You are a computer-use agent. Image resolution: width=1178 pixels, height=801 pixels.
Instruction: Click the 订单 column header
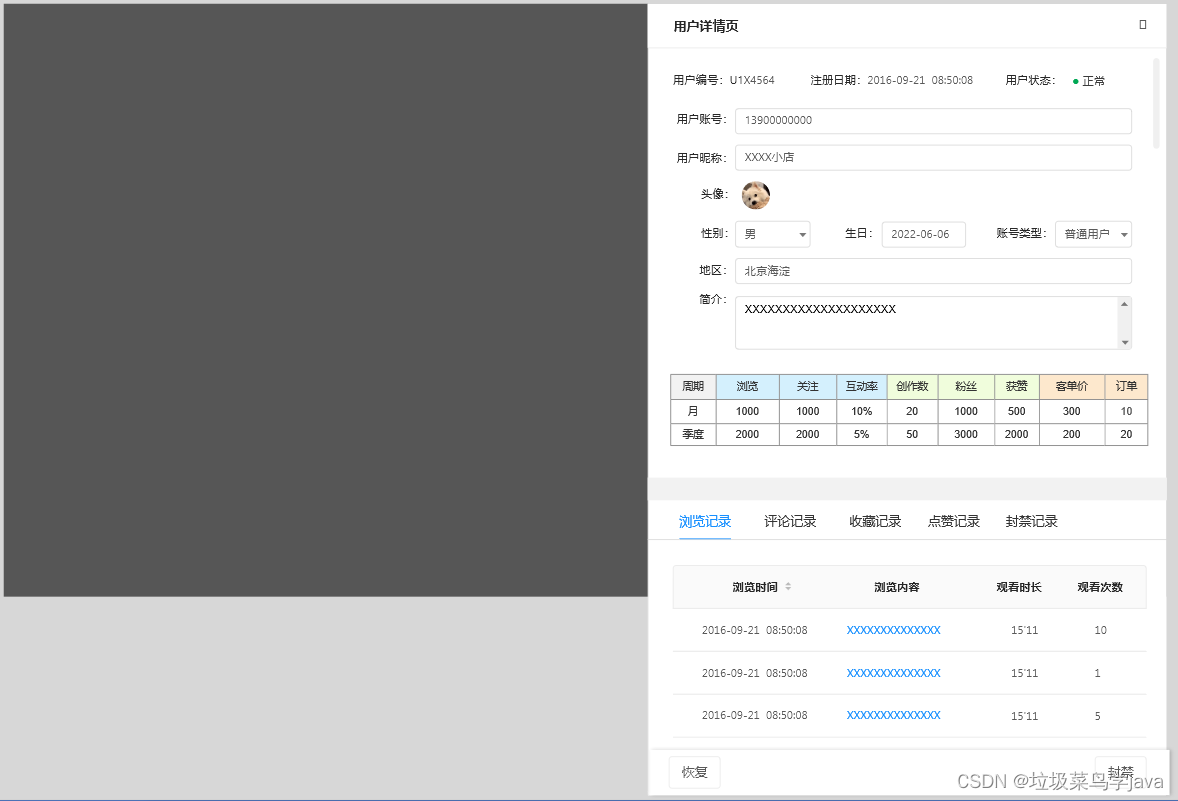(1126, 386)
